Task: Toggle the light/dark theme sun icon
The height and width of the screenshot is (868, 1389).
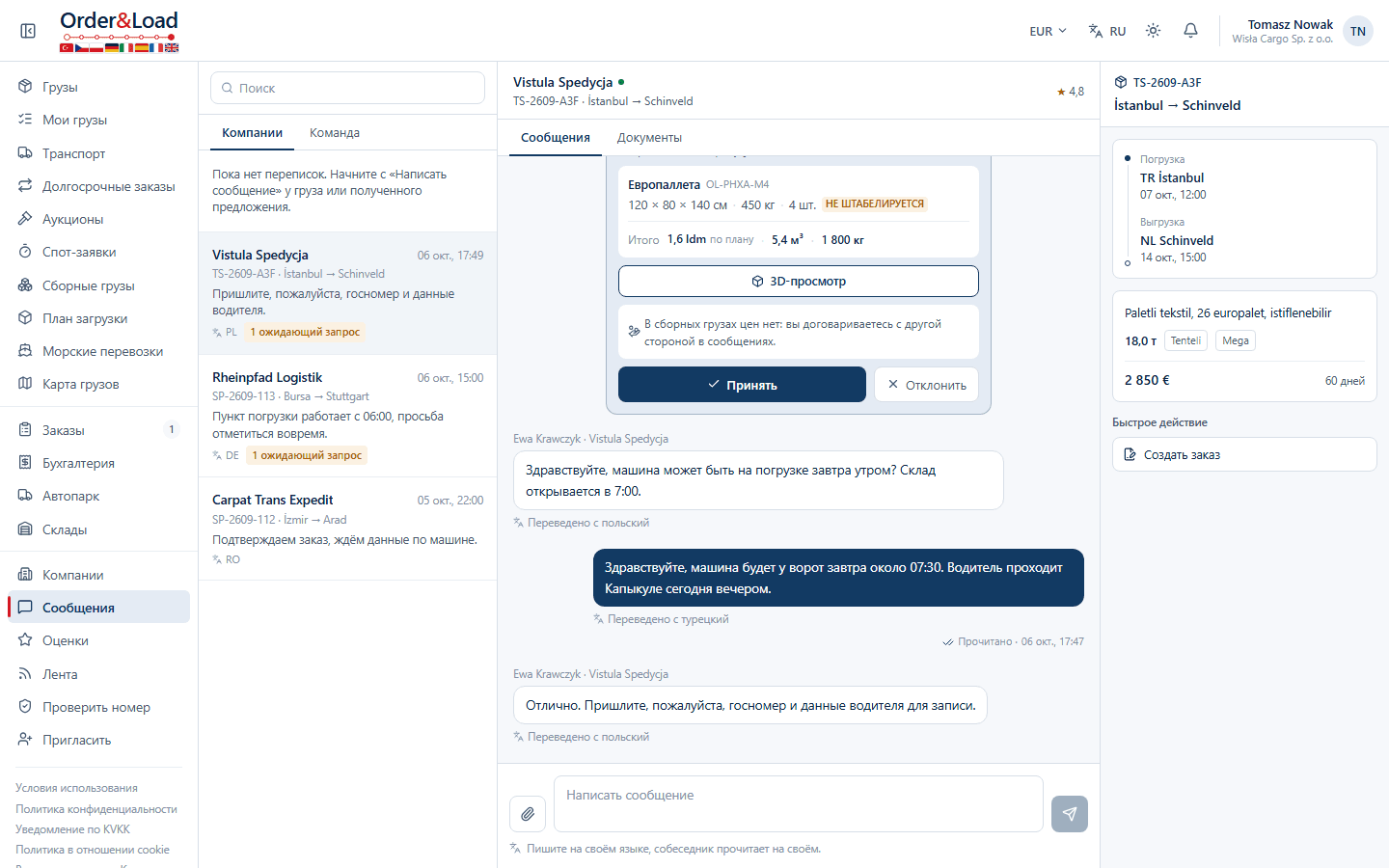Action: (1153, 31)
